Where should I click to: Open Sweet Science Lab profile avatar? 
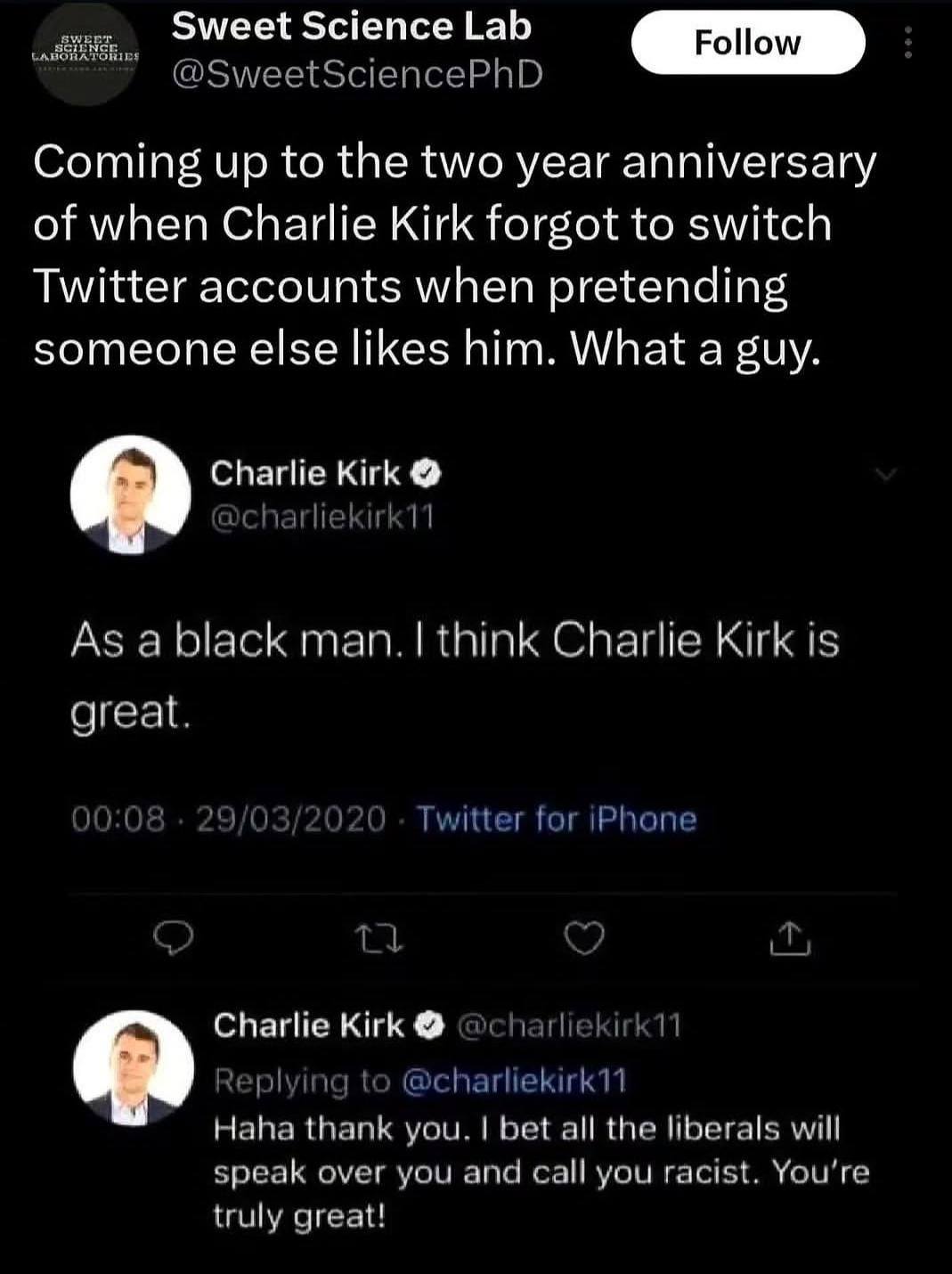[x=85, y=52]
